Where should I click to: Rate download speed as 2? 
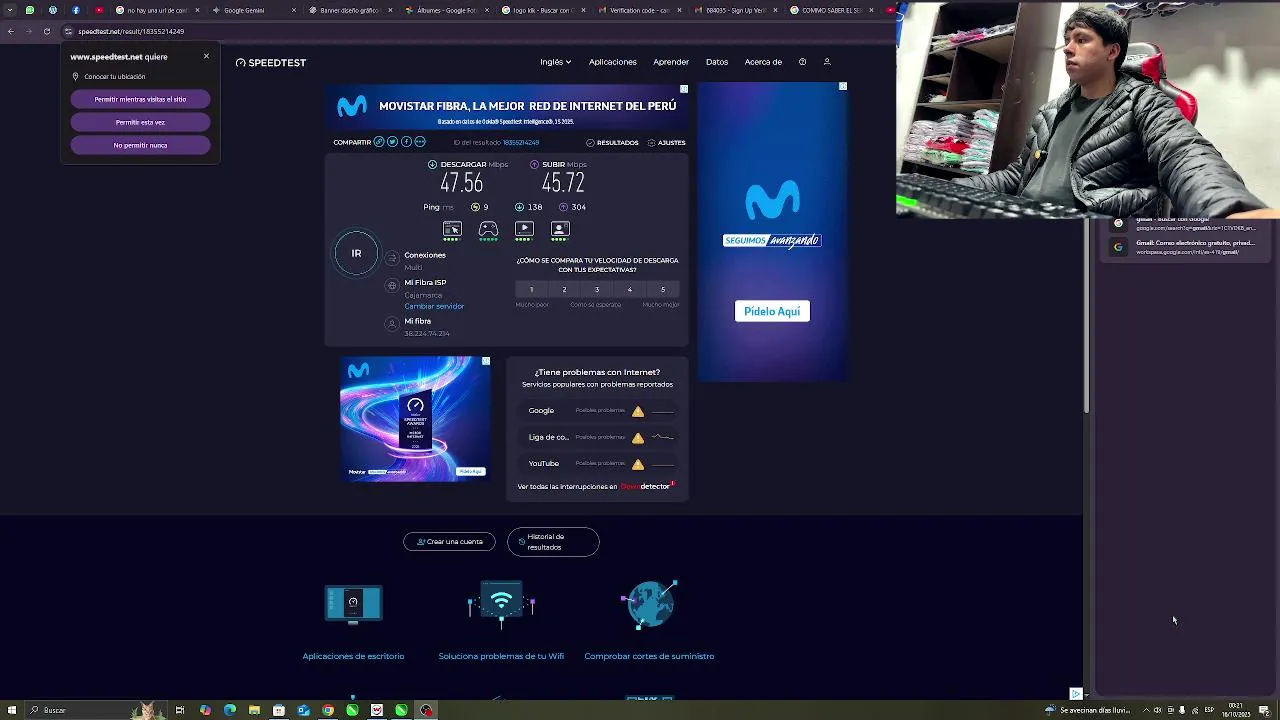coord(564,290)
